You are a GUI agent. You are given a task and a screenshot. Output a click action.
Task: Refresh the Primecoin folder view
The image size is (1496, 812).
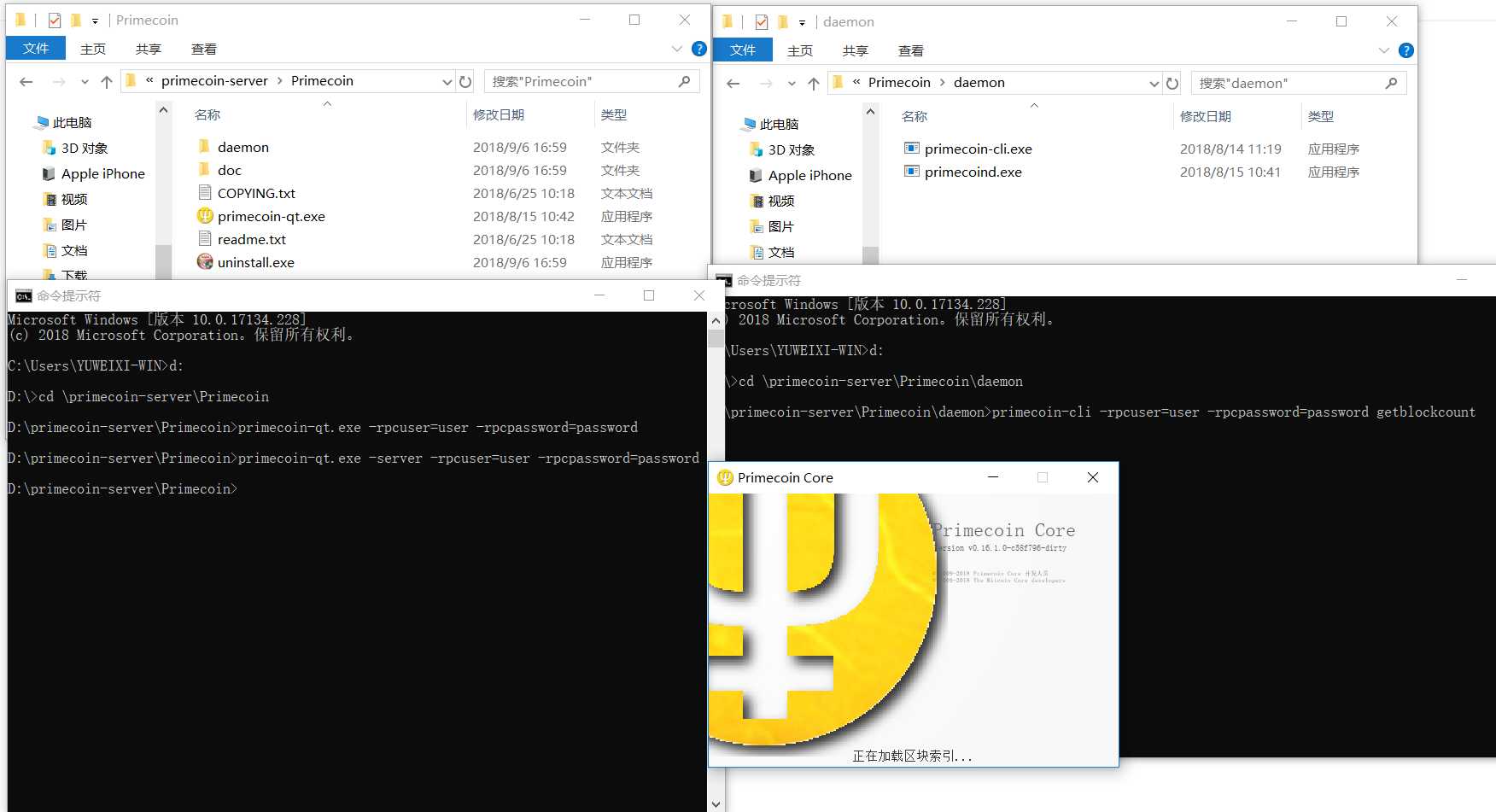(465, 82)
